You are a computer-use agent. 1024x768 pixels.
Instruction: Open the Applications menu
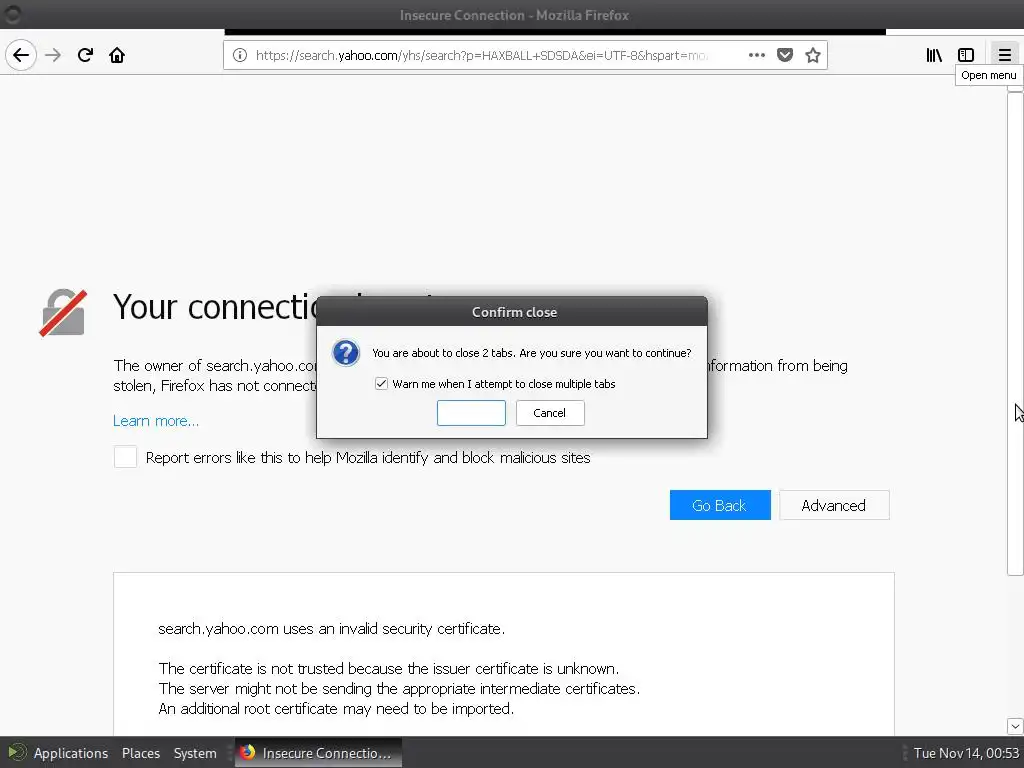[x=71, y=753]
